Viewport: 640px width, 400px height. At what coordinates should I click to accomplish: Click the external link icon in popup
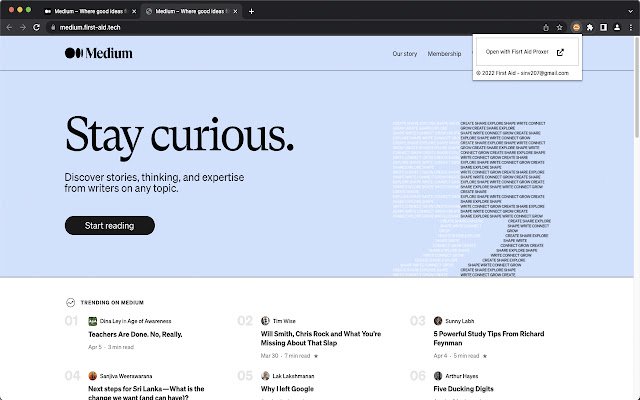pos(560,52)
